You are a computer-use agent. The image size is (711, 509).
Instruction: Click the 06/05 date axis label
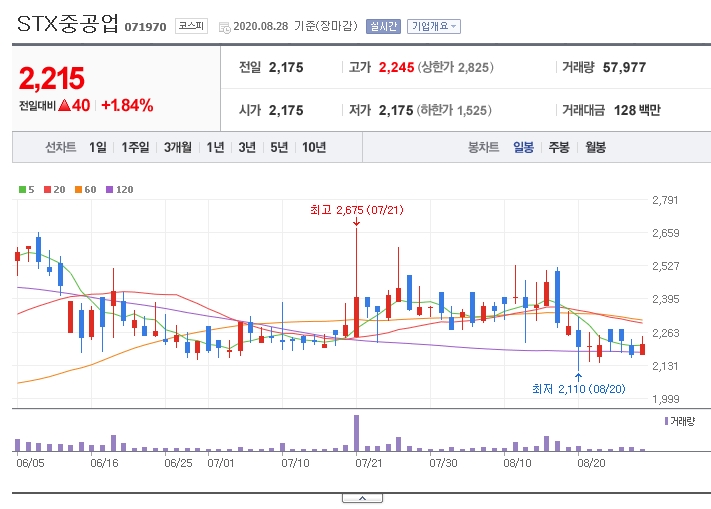[30, 463]
